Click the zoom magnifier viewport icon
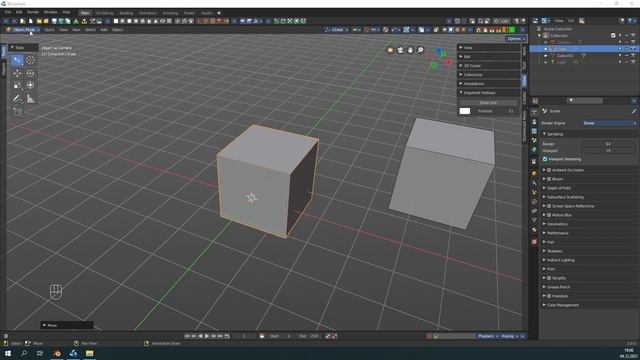The height and width of the screenshot is (360, 640). (420, 50)
